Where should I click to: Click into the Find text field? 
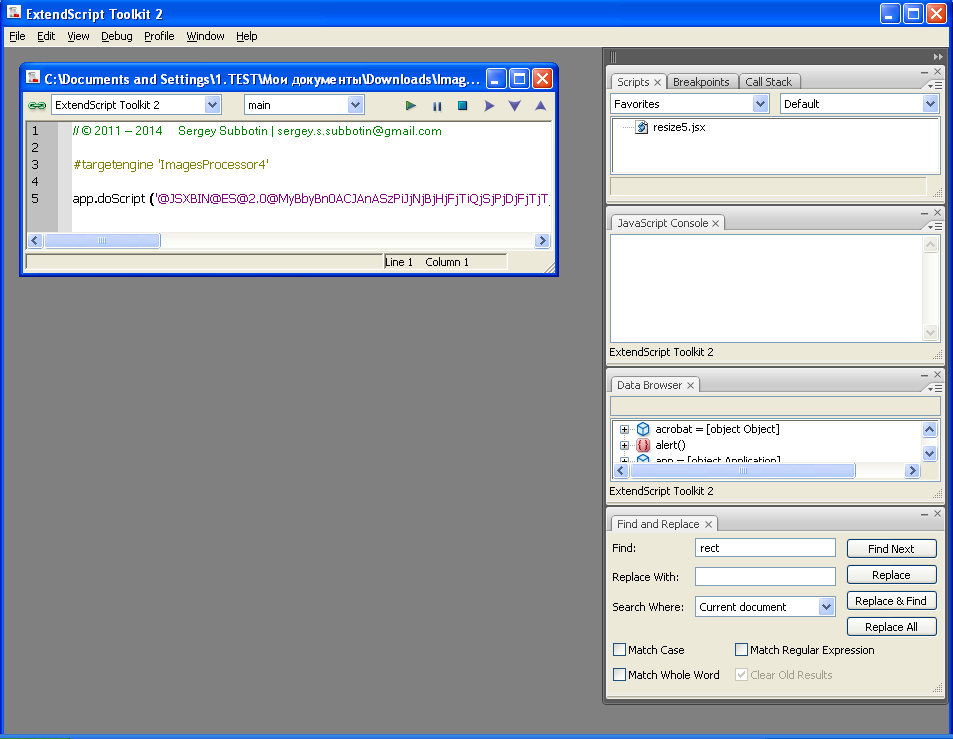pyautogui.click(x=765, y=548)
